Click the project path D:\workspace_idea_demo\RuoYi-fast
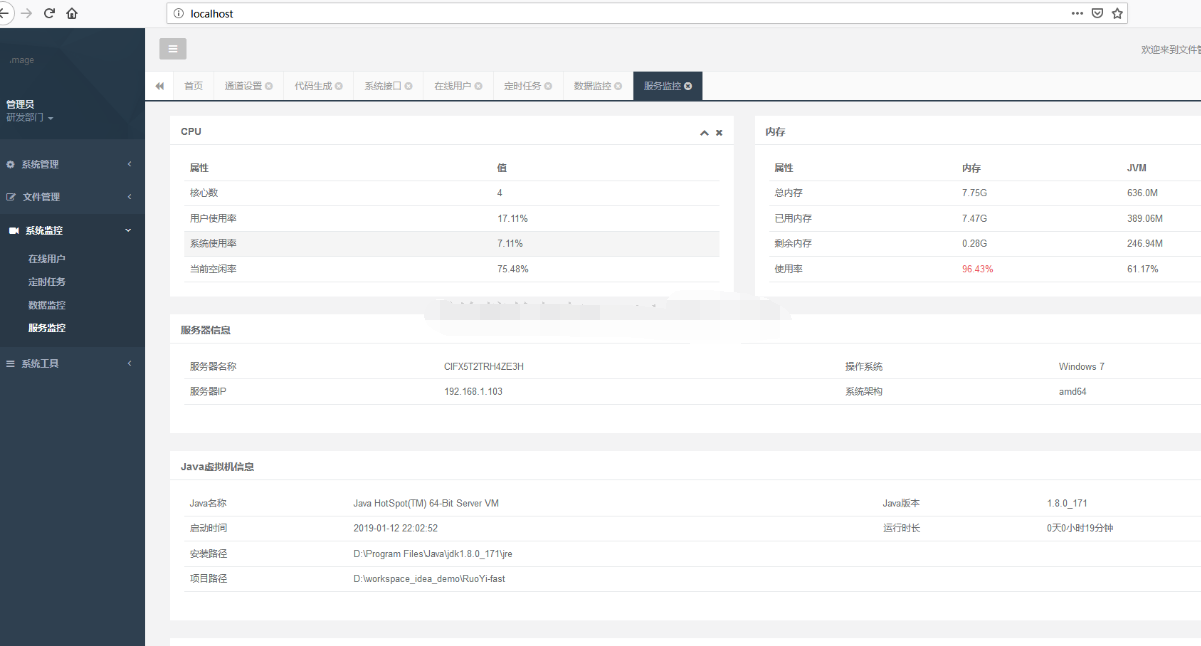 pyautogui.click(x=430, y=578)
